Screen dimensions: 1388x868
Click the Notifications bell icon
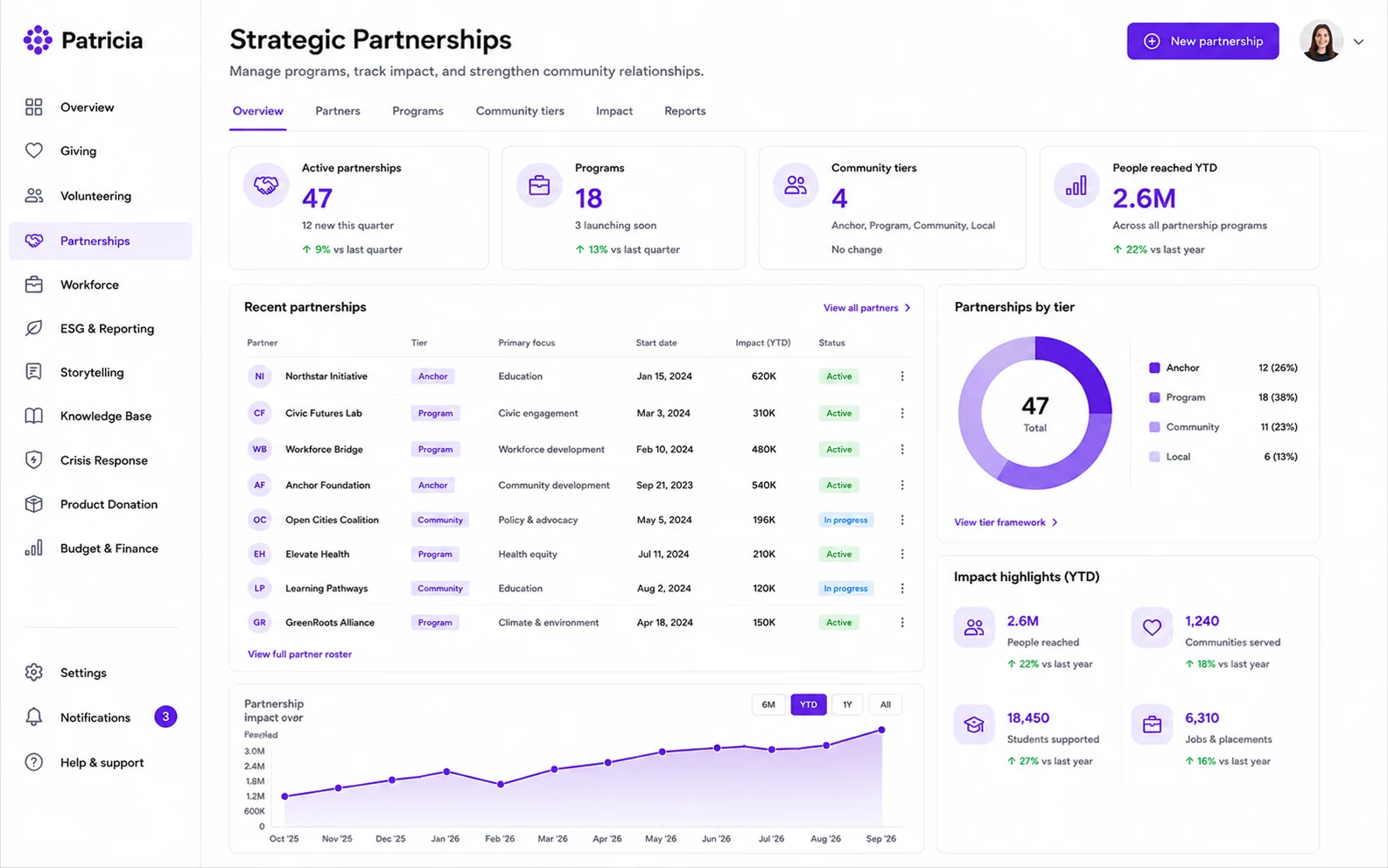click(x=34, y=717)
